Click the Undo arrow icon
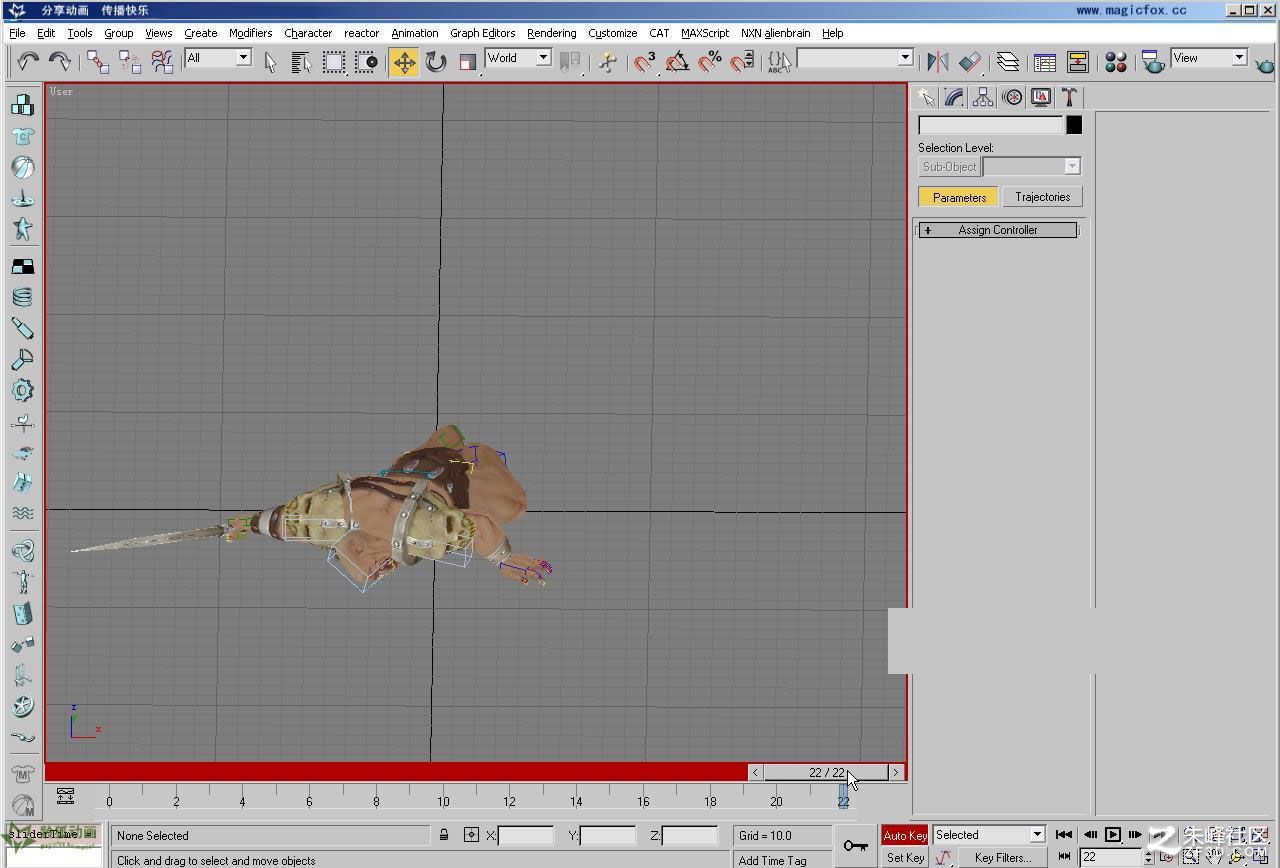Viewport: 1280px width, 868px height. click(x=27, y=62)
